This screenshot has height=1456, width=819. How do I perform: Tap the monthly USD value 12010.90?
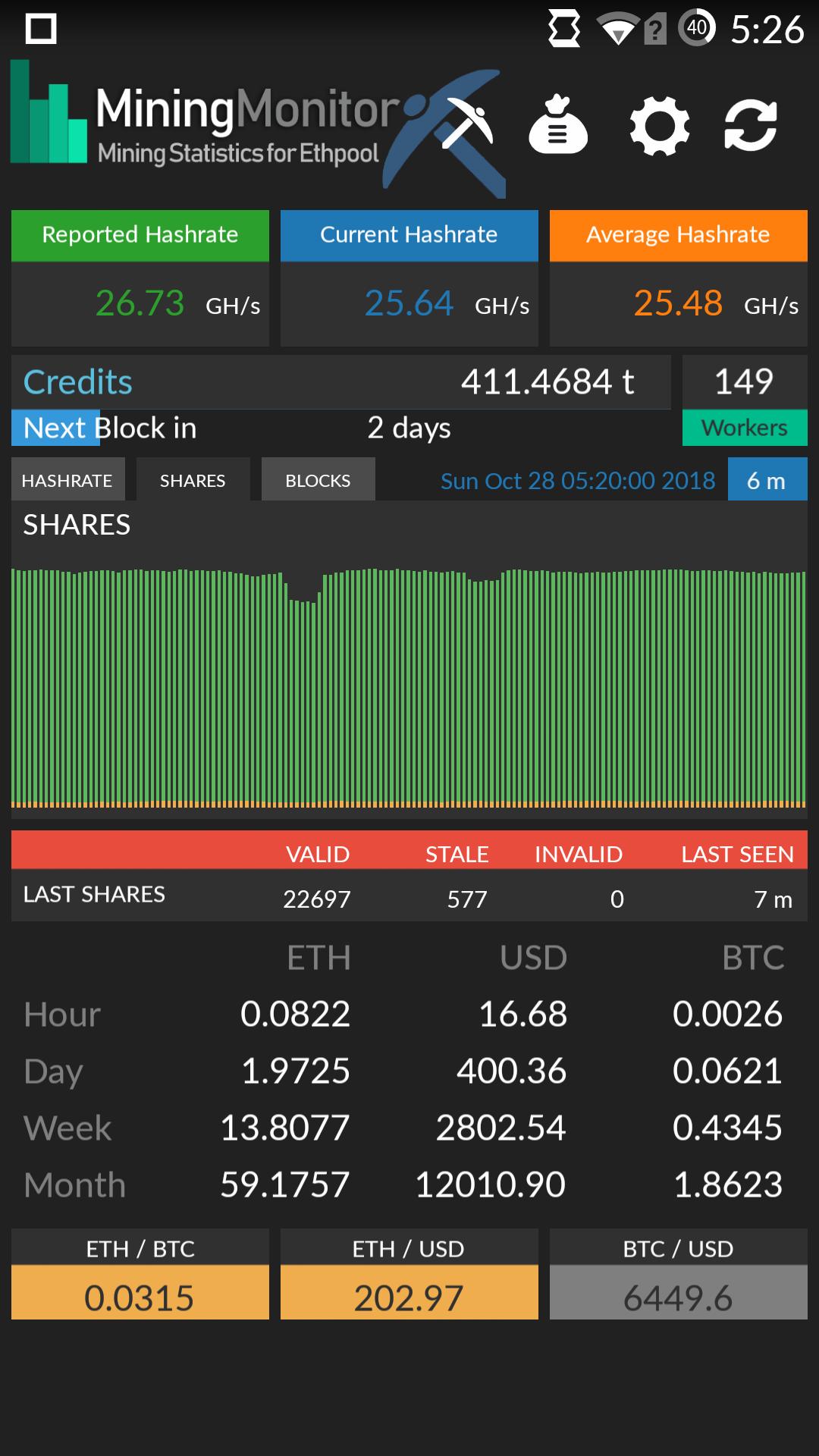[x=490, y=1185]
